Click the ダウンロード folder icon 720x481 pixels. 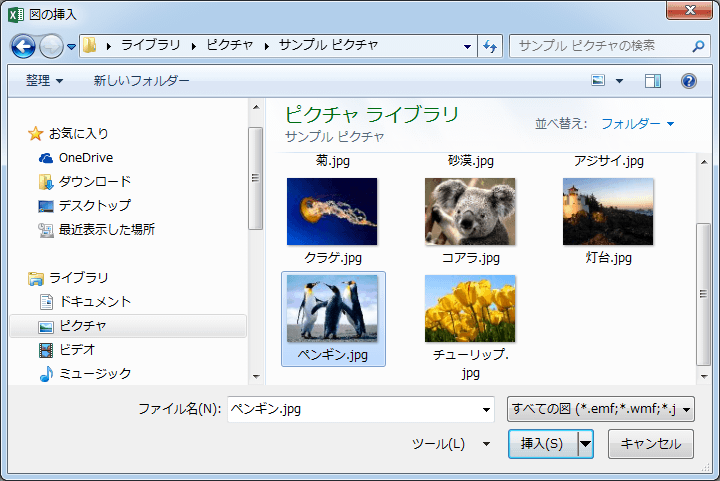click(x=45, y=182)
